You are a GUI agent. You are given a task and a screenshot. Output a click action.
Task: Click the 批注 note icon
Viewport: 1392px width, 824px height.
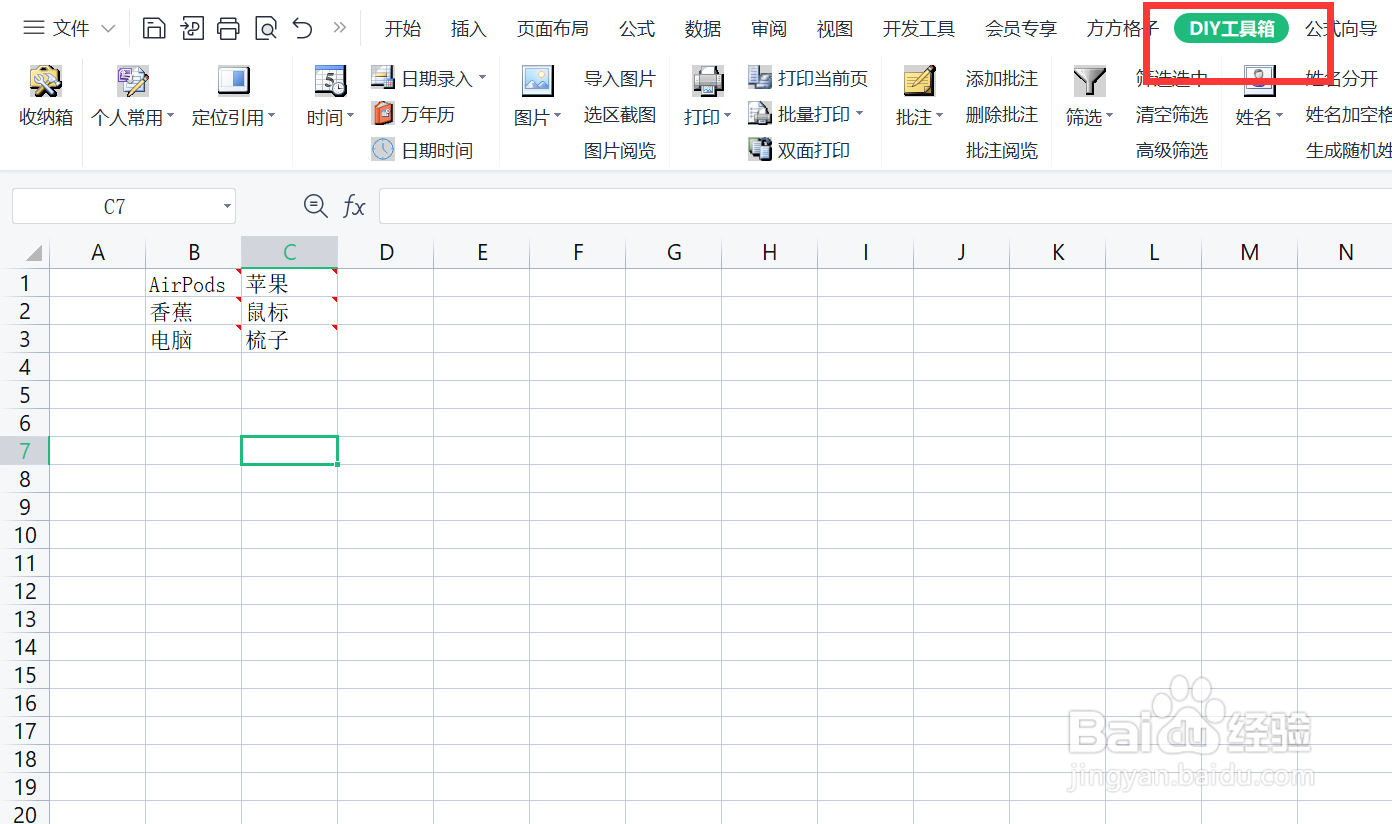[x=919, y=81]
